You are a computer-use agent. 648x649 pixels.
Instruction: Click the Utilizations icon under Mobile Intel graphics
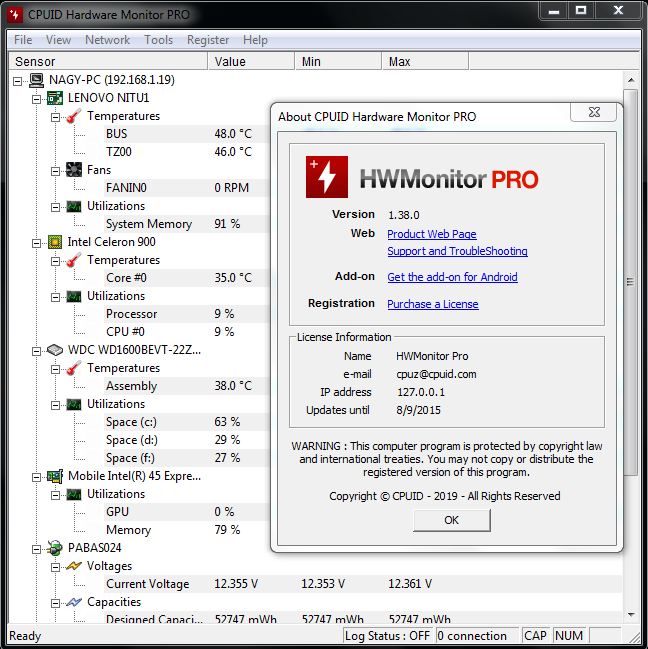pos(74,494)
